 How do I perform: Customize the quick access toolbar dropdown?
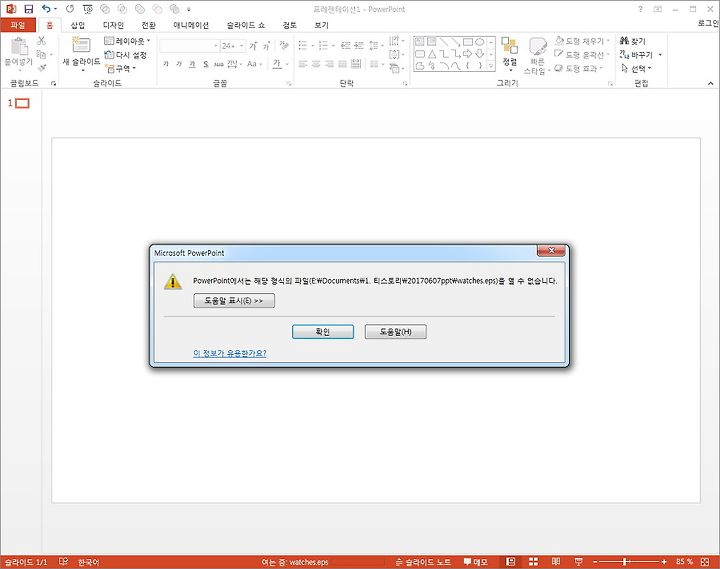[x=188, y=9]
